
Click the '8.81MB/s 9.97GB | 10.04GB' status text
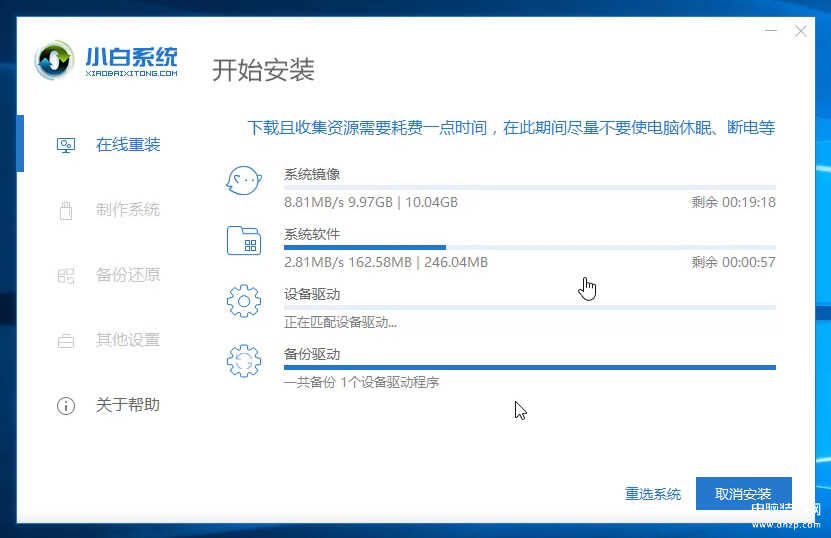(x=371, y=202)
